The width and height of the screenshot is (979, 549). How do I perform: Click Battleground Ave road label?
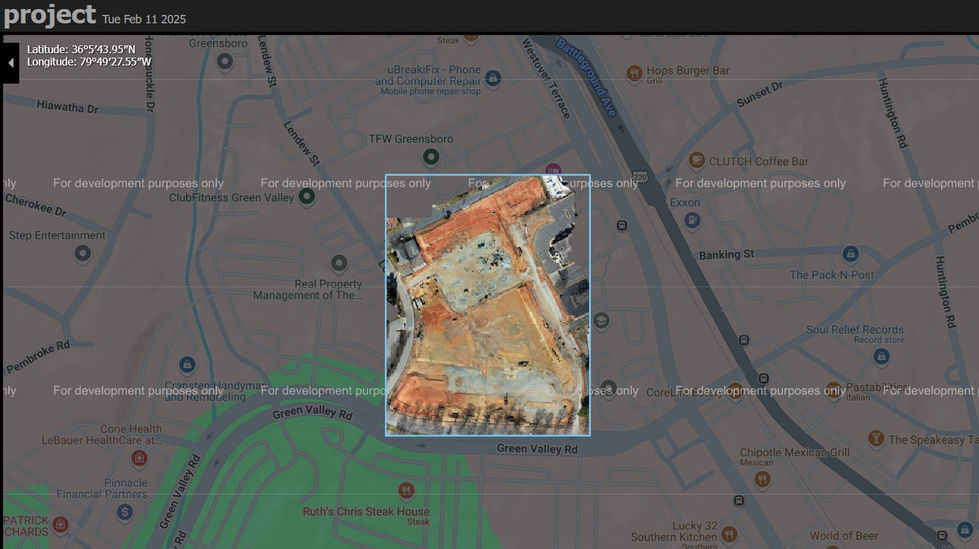[x=586, y=77]
